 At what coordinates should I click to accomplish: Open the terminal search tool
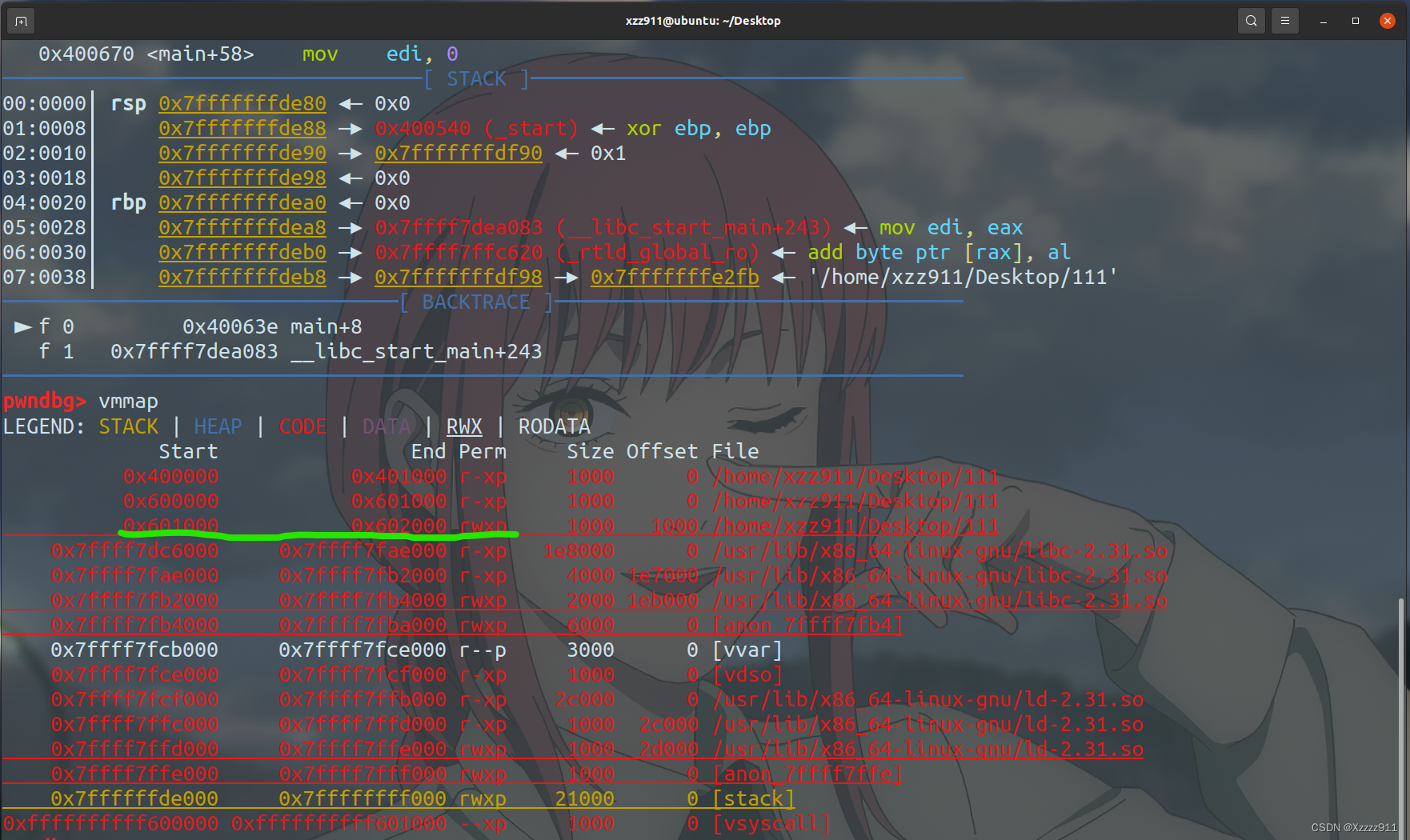tap(1251, 21)
